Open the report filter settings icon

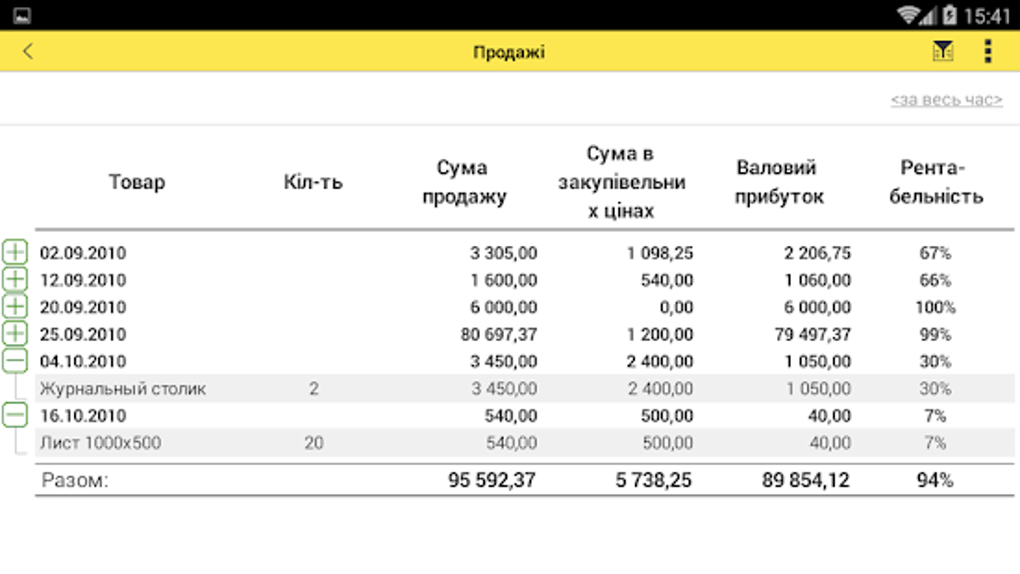tap(943, 51)
